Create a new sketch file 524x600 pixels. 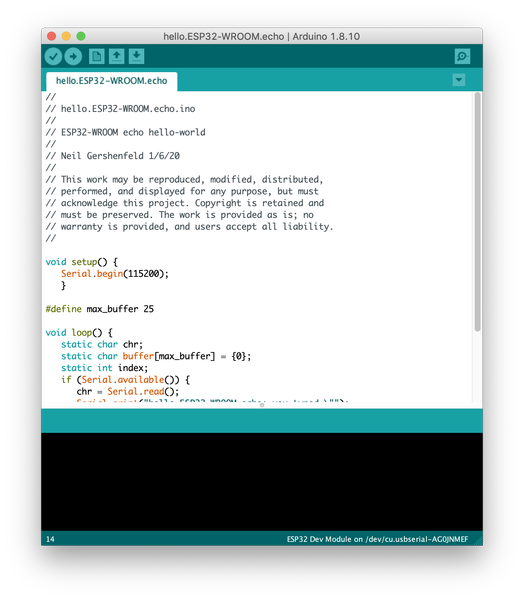click(96, 56)
